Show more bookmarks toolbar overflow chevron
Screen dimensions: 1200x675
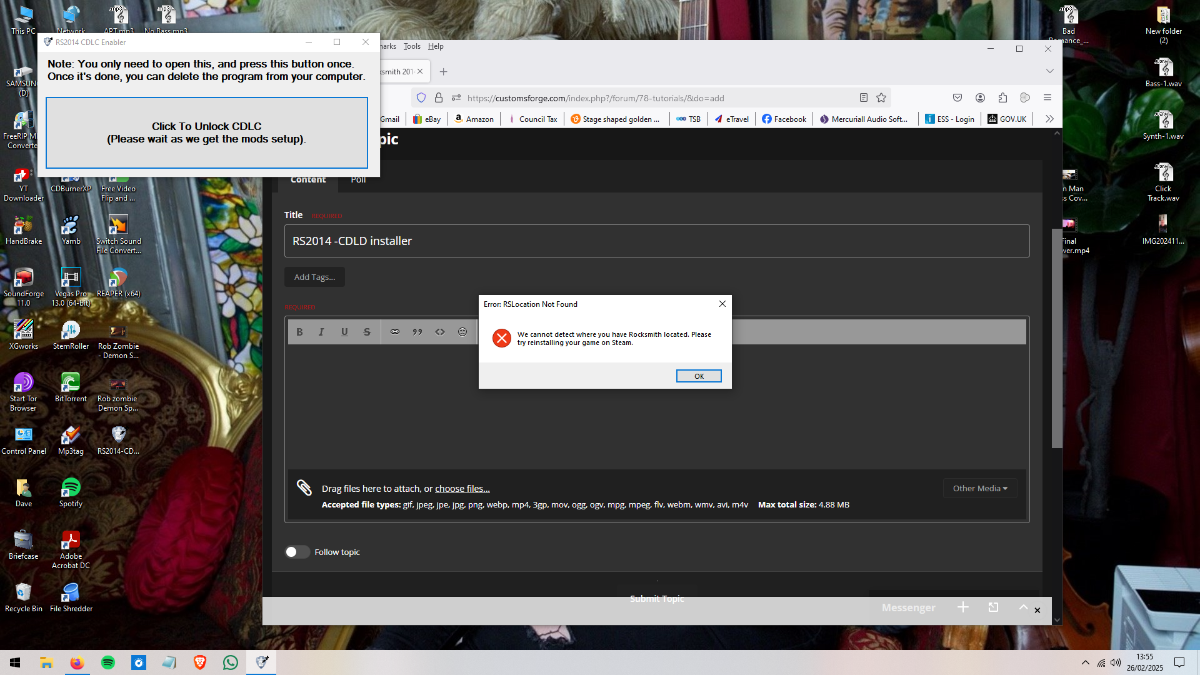pyautogui.click(x=1049, y=119)
